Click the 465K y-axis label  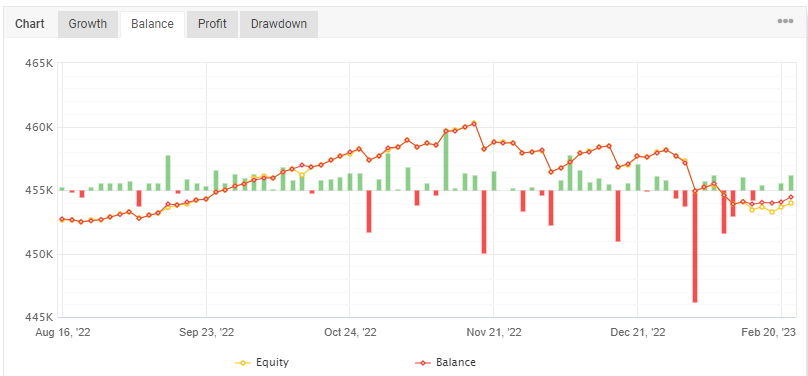(x=39, y=63)
